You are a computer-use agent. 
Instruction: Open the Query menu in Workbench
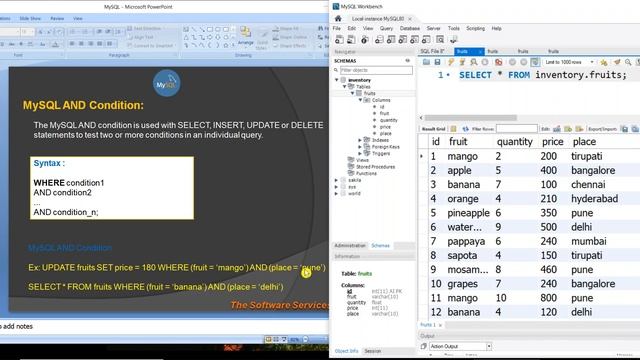tap(386, 29)
